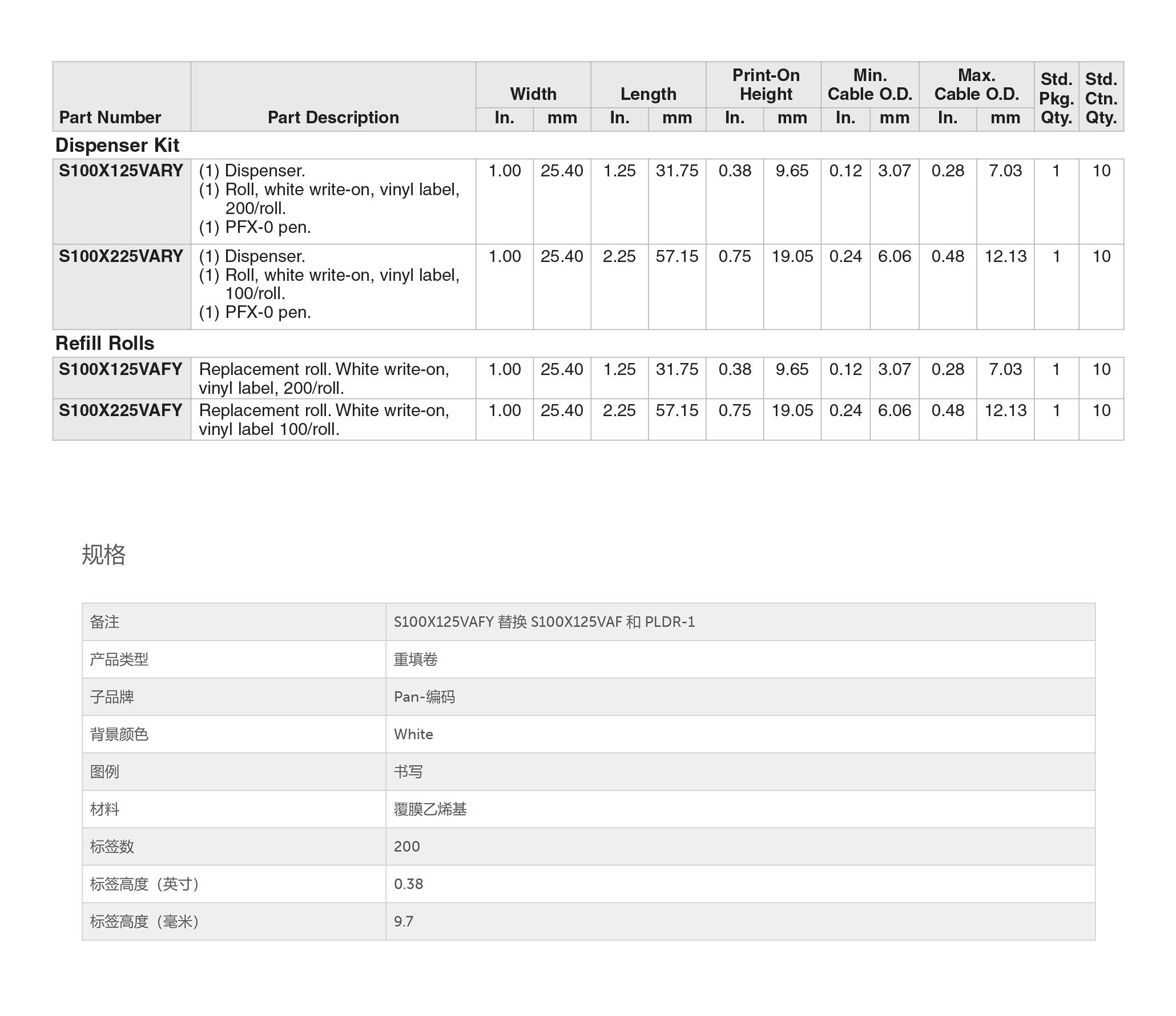
Task: Click part number S100X225VARY cell
Action: point(120,256)
